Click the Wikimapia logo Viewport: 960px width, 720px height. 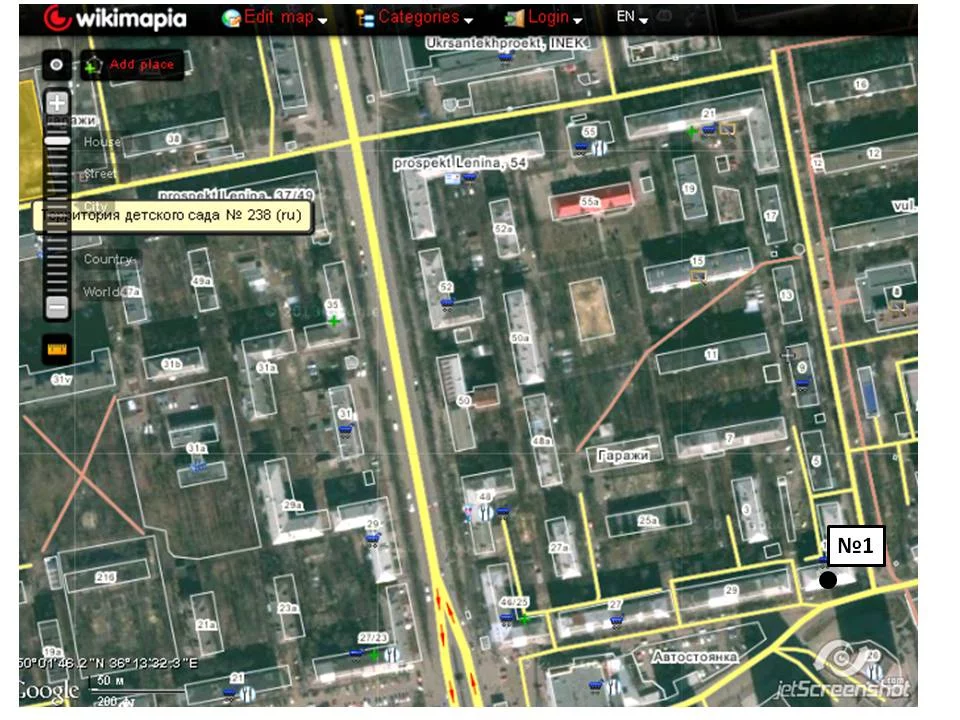[115, 18]
